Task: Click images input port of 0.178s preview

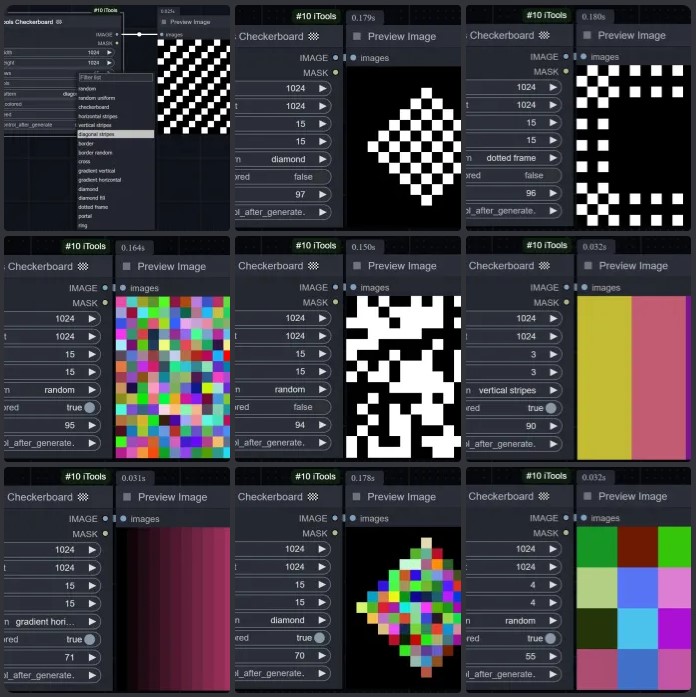Action: (x=353, y=518)
